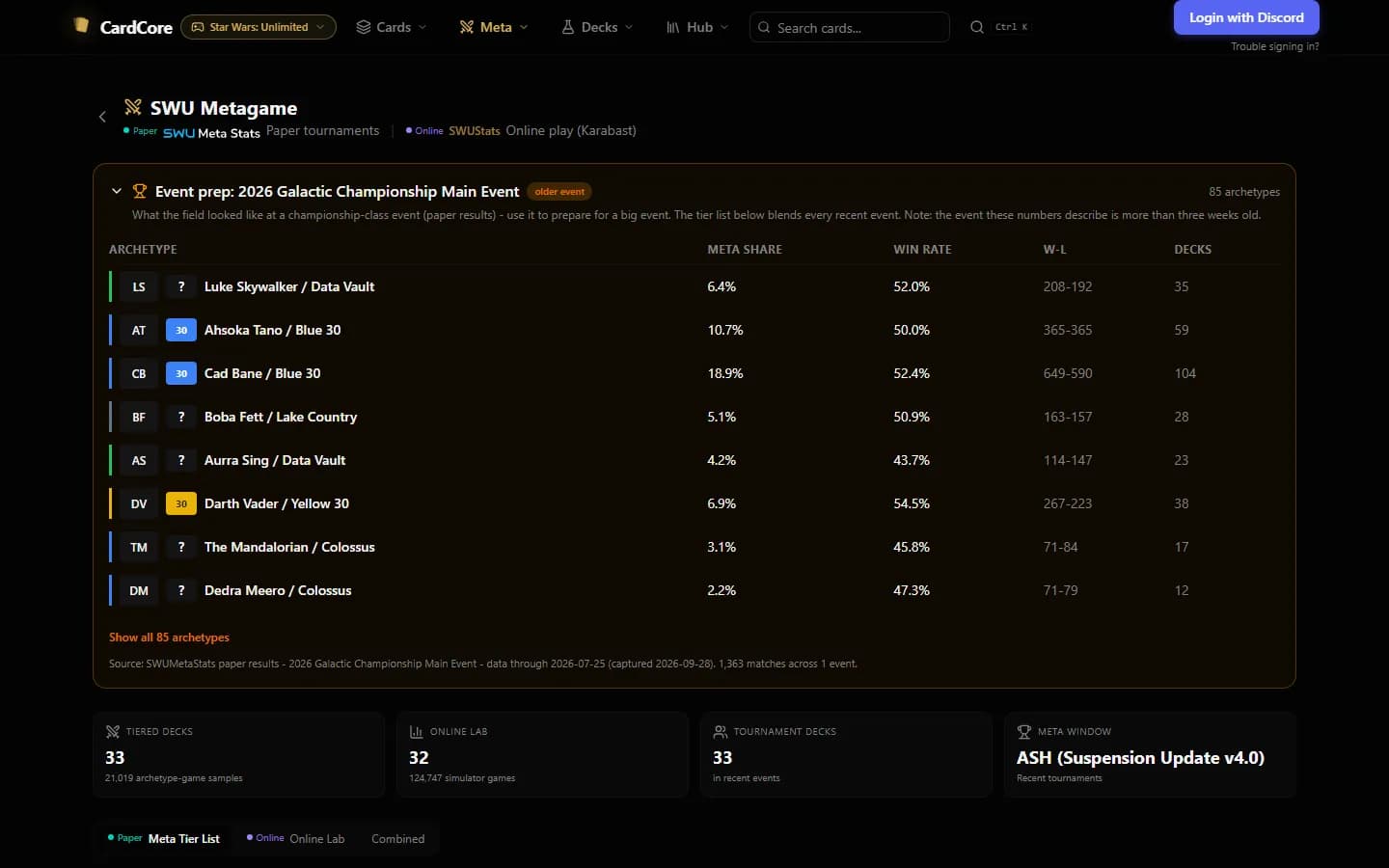The width and height of the screenshot is (1389, 868).
Task: Click the blue 30 badge on Cad Bane row
Action: (x=181, y=373)
